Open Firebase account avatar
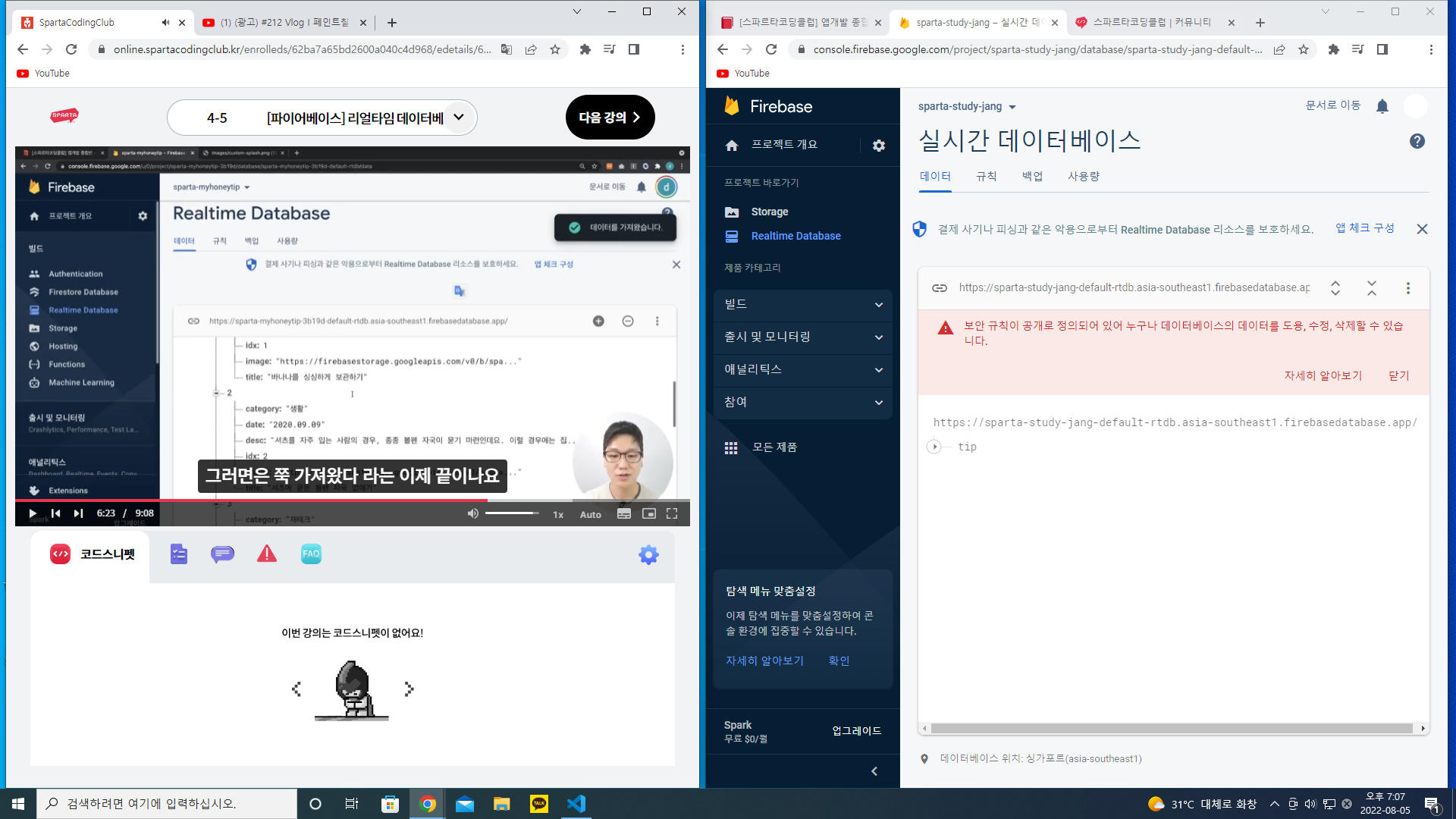1456x819 pixels. [x=1416, y=106]
